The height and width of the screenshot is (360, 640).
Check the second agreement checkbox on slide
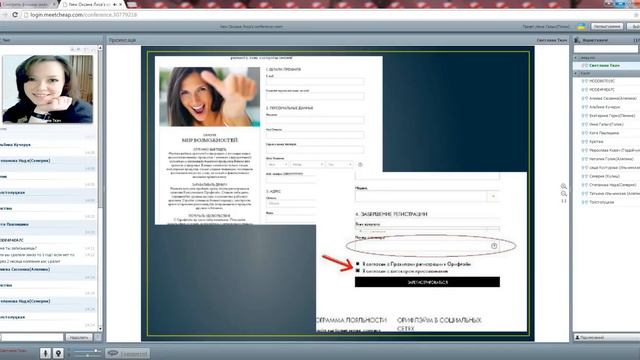(358, 271)
